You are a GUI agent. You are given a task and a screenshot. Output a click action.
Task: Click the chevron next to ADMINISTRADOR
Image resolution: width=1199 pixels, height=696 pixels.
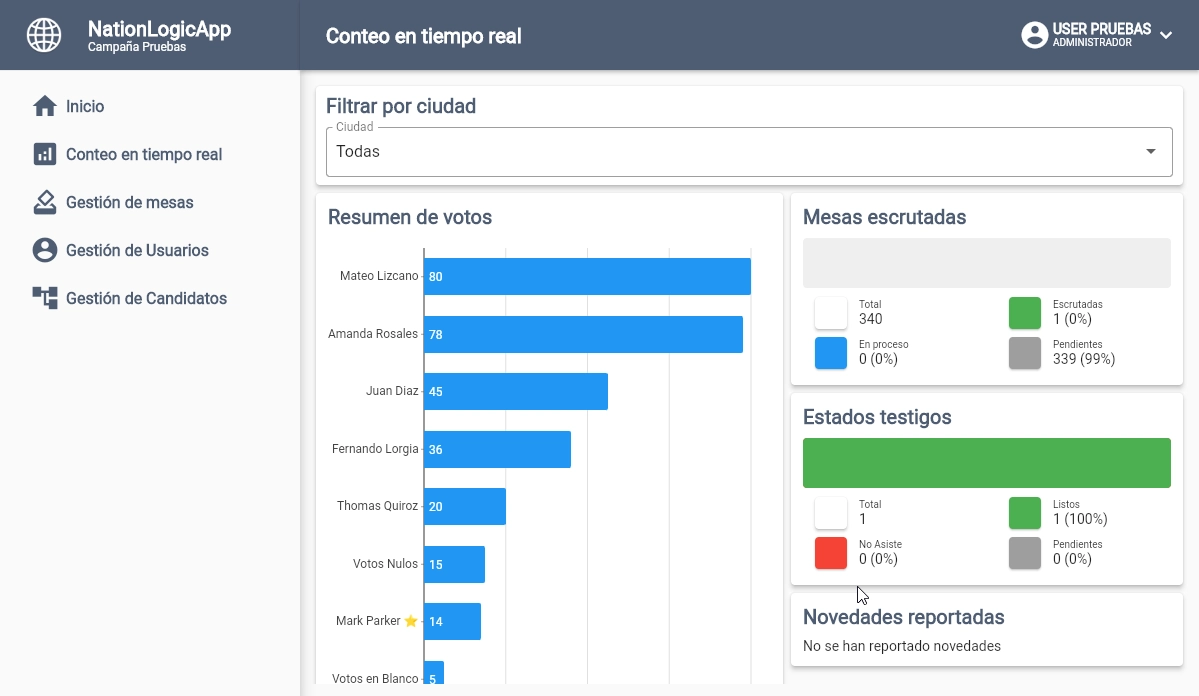[x=1166, y=35]
